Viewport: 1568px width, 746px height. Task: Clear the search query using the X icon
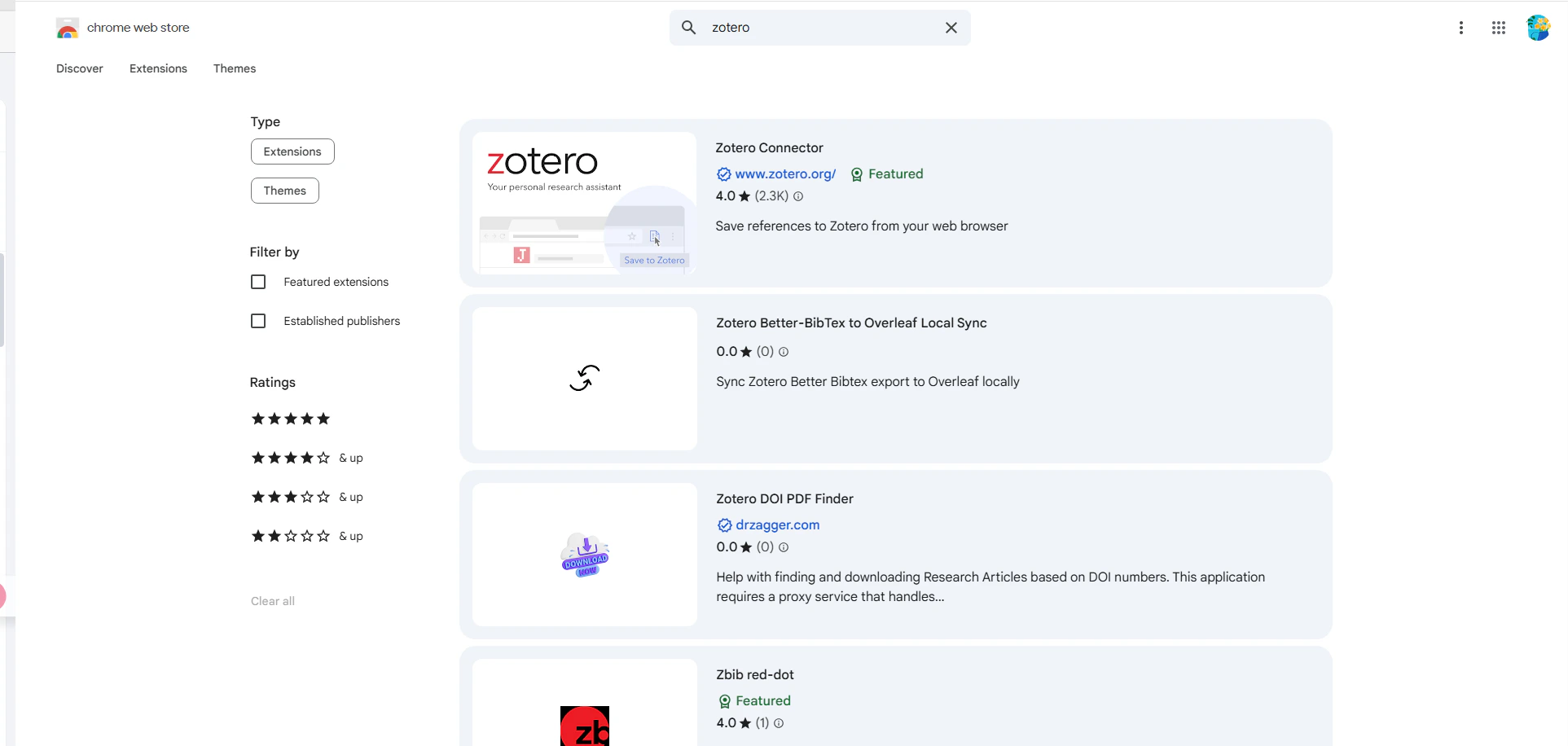click(x=951, y=27)
